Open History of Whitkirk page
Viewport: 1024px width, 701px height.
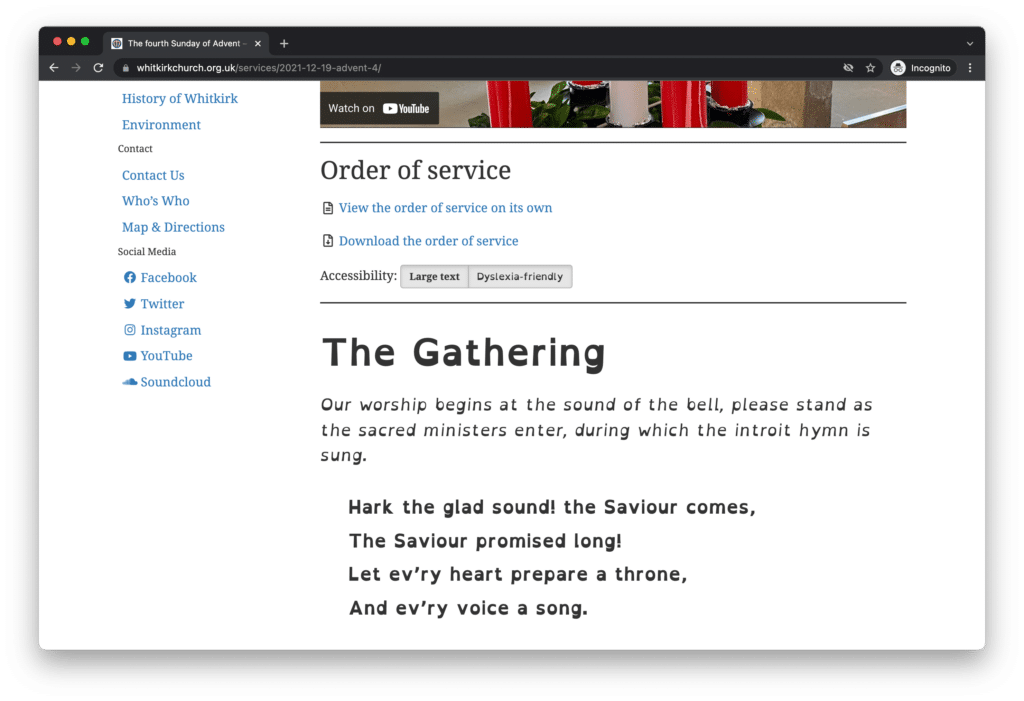click(x=180, y=99)
